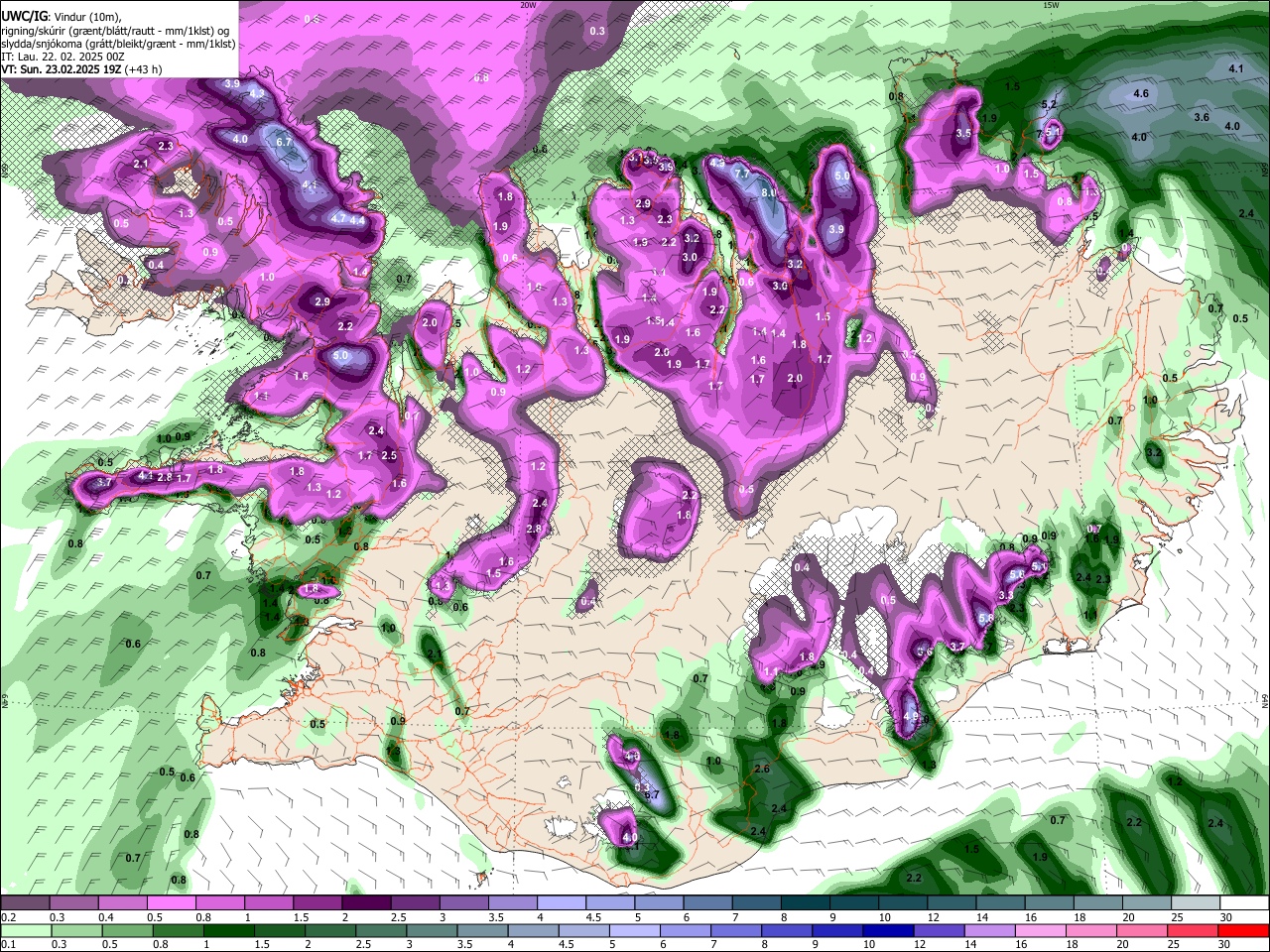Click the white swatch ending the upper legend row

coord(1244,903)
